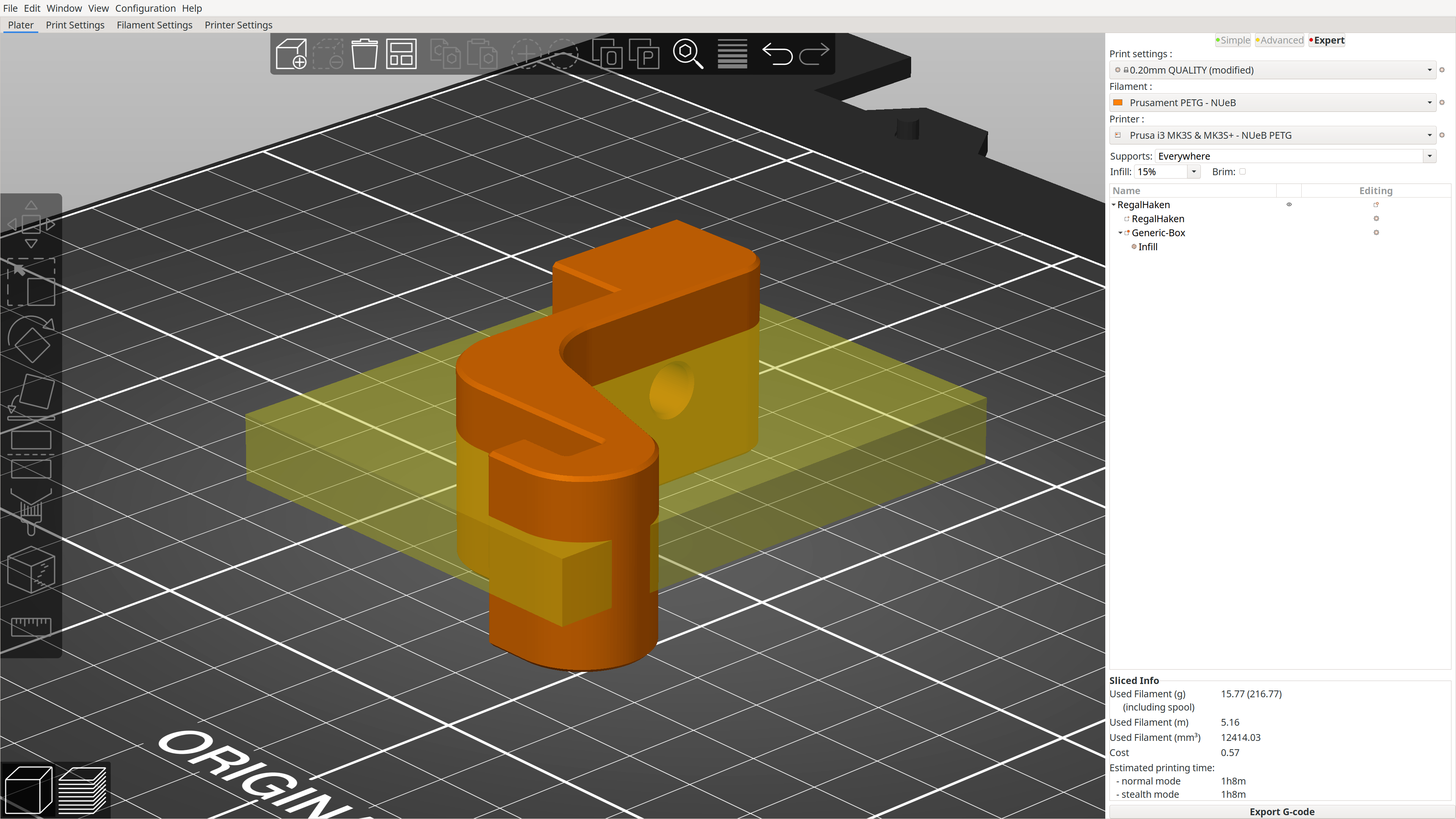Click settings gear for RegalHaken part

(1376, 219)
